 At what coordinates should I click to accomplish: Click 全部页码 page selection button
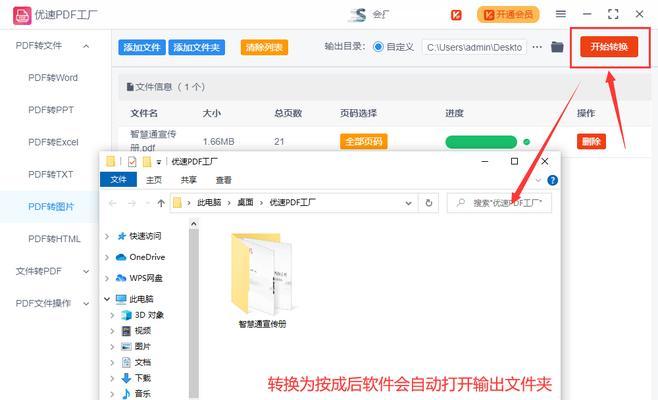(x=363, y=141)
